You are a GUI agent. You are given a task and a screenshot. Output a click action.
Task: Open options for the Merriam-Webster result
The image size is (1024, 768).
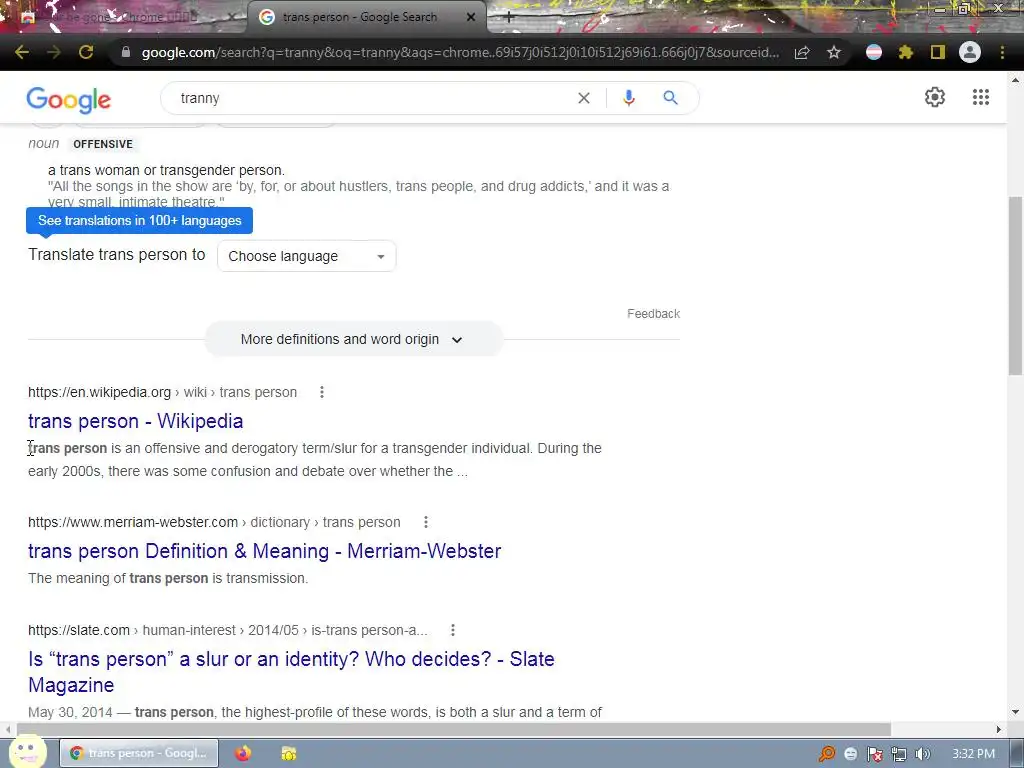point(426,522)
